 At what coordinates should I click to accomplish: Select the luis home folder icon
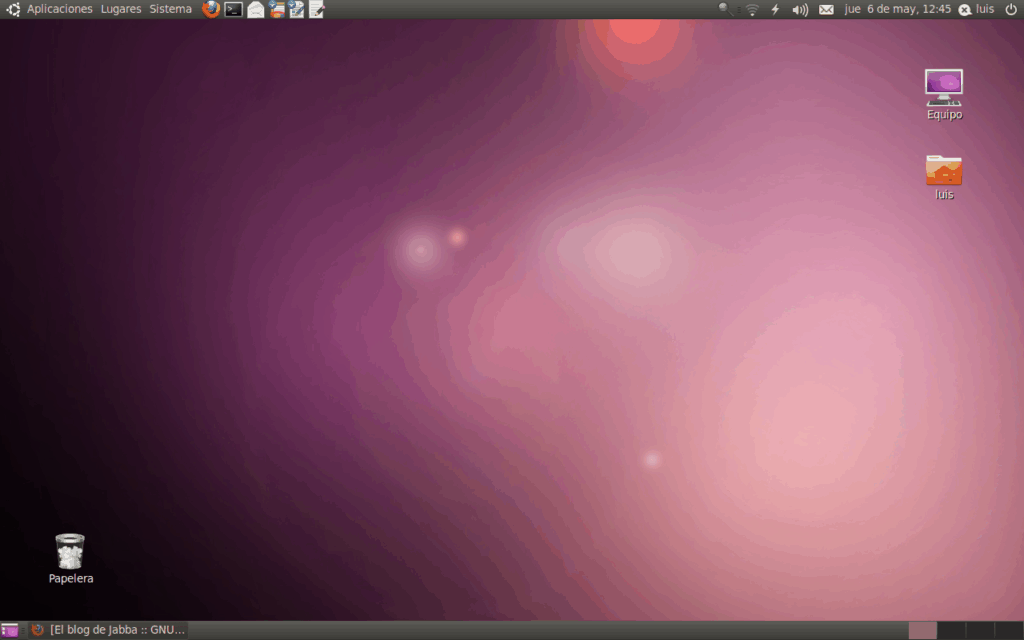pyautogui.click(x=943, y=175)
